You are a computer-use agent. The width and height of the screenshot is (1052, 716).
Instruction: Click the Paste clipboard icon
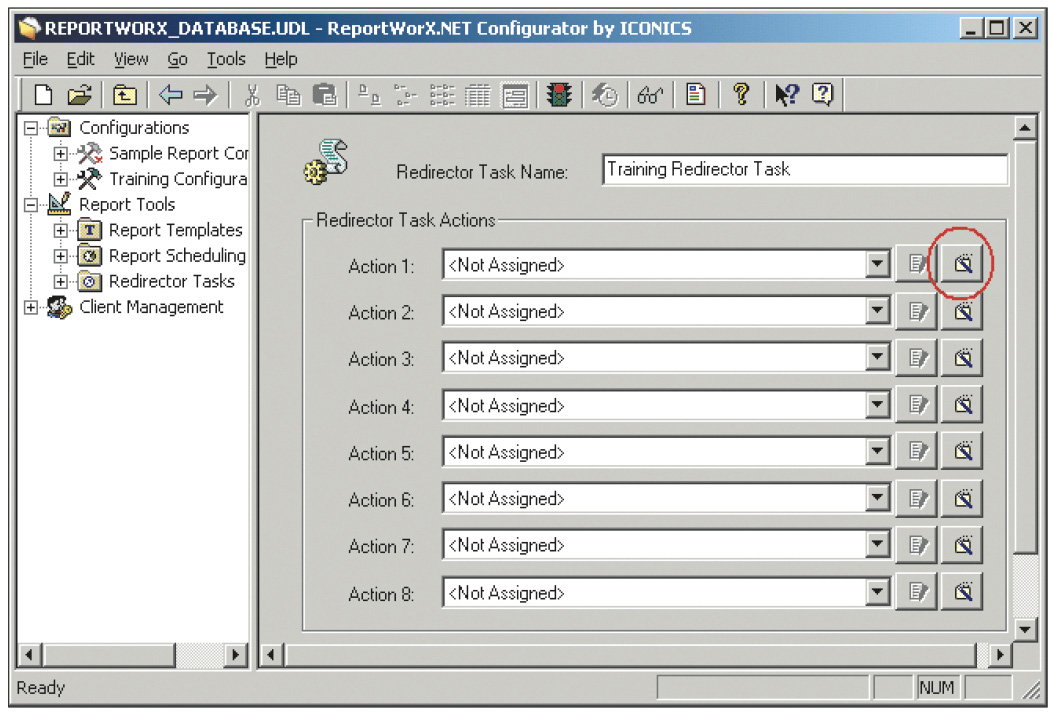click(x=325, y=95)
